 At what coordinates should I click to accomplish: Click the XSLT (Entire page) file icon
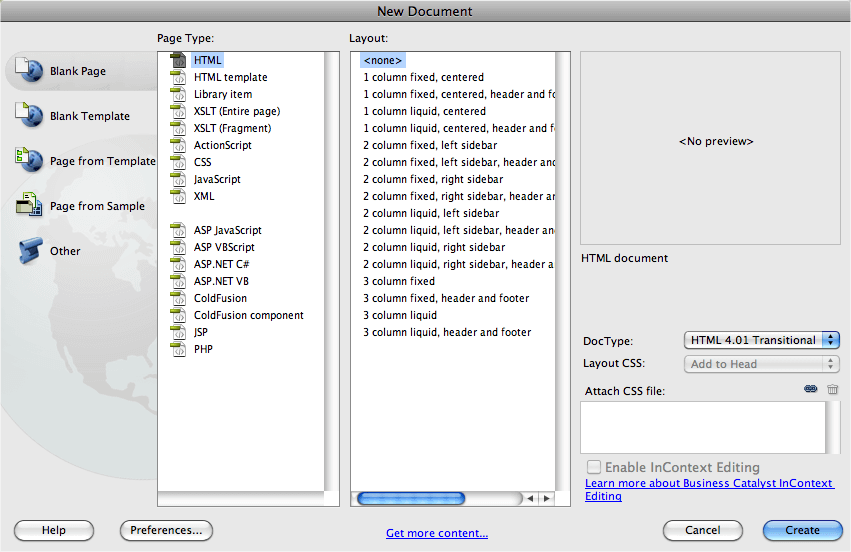(x=179, y=111)
